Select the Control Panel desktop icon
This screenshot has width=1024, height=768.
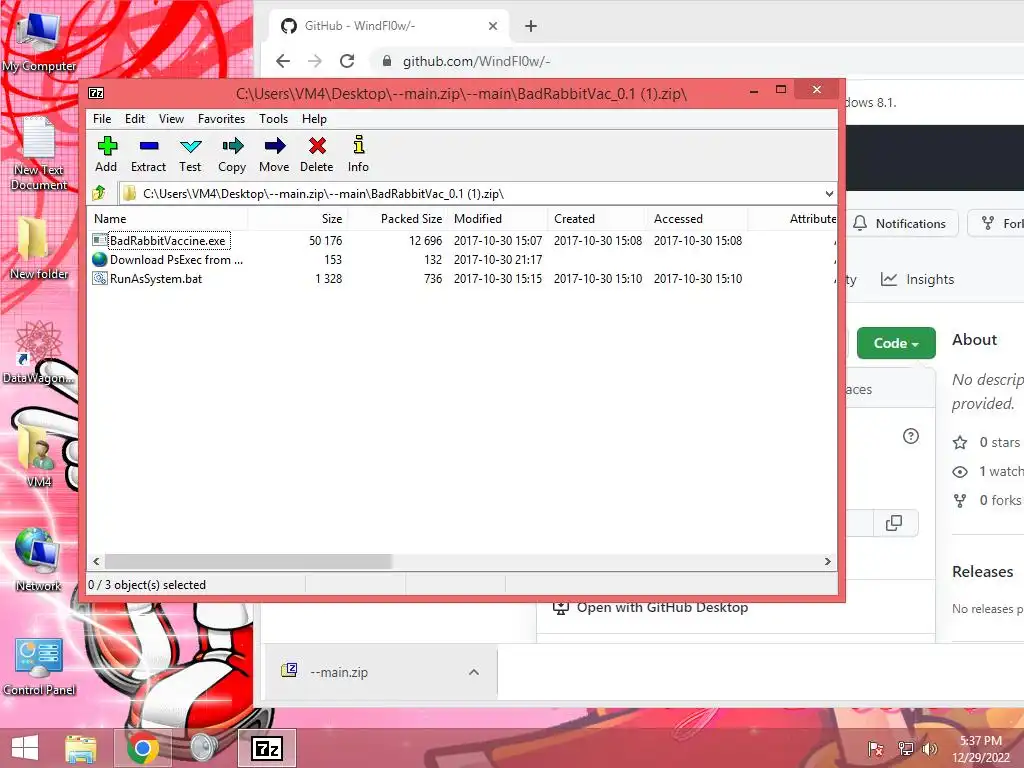(39, 666)
